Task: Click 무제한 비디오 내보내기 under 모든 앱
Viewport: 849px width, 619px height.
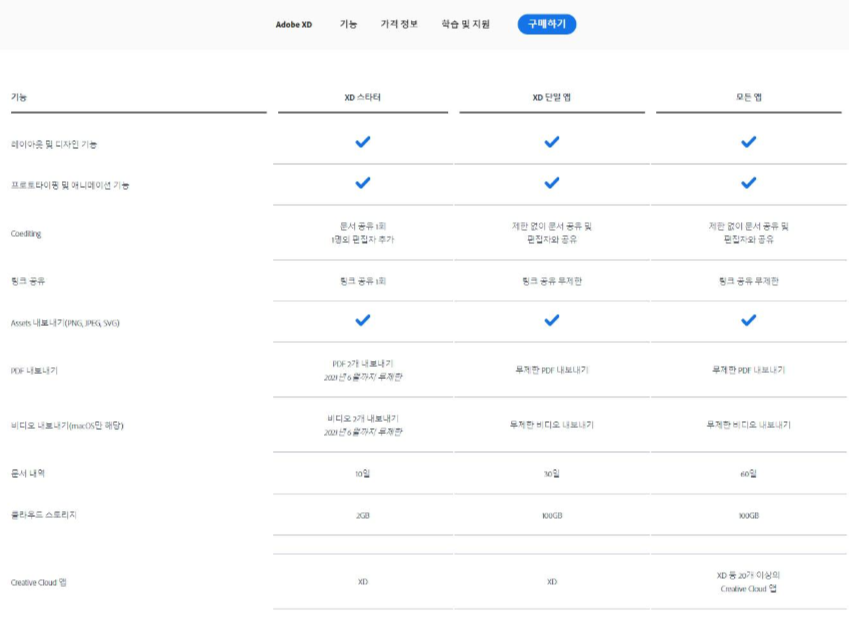Action: tap(748, 425)
